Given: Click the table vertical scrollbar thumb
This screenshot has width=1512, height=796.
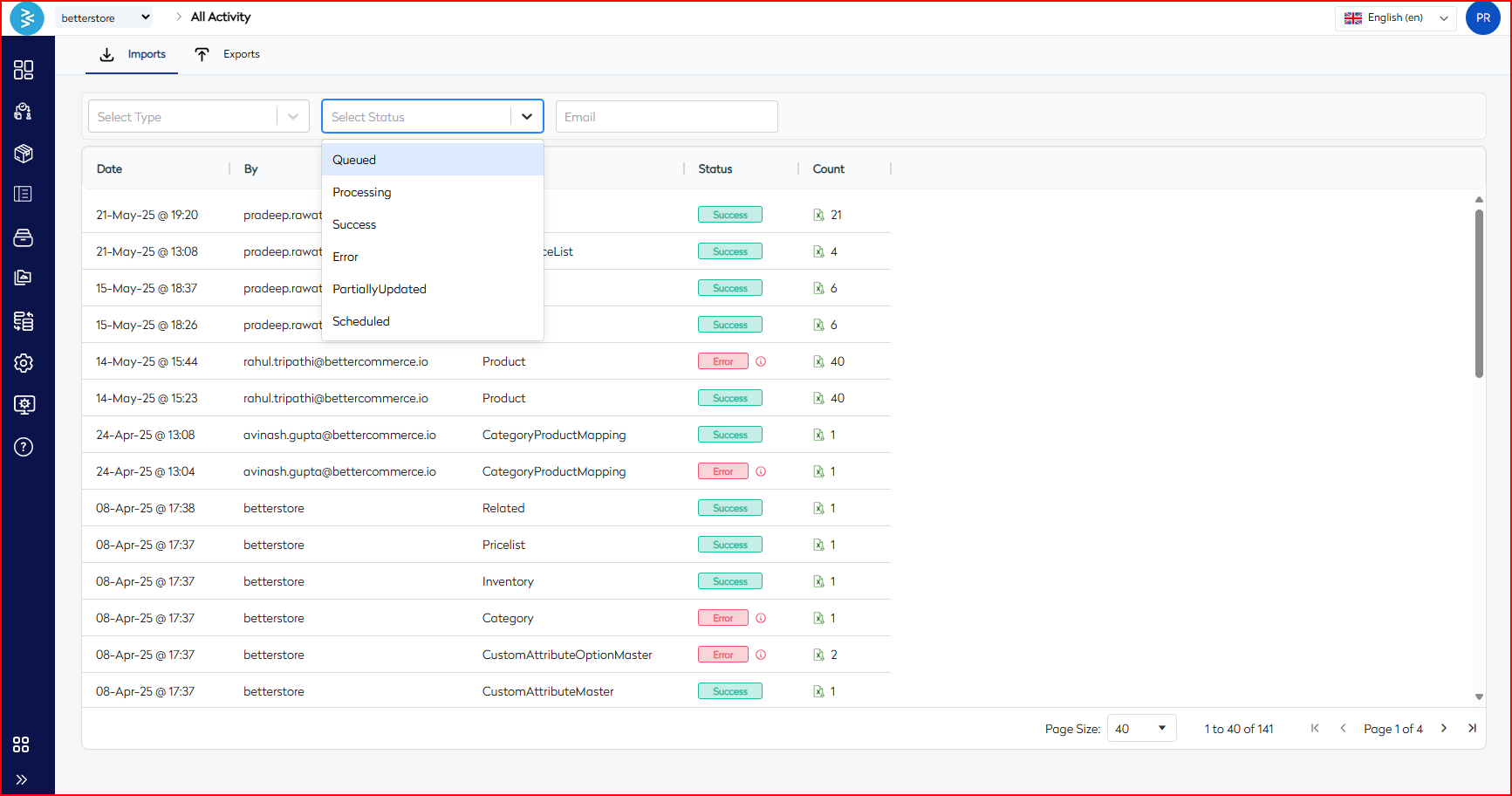Looking at the screenshot, I should [x=1479, y=292].
